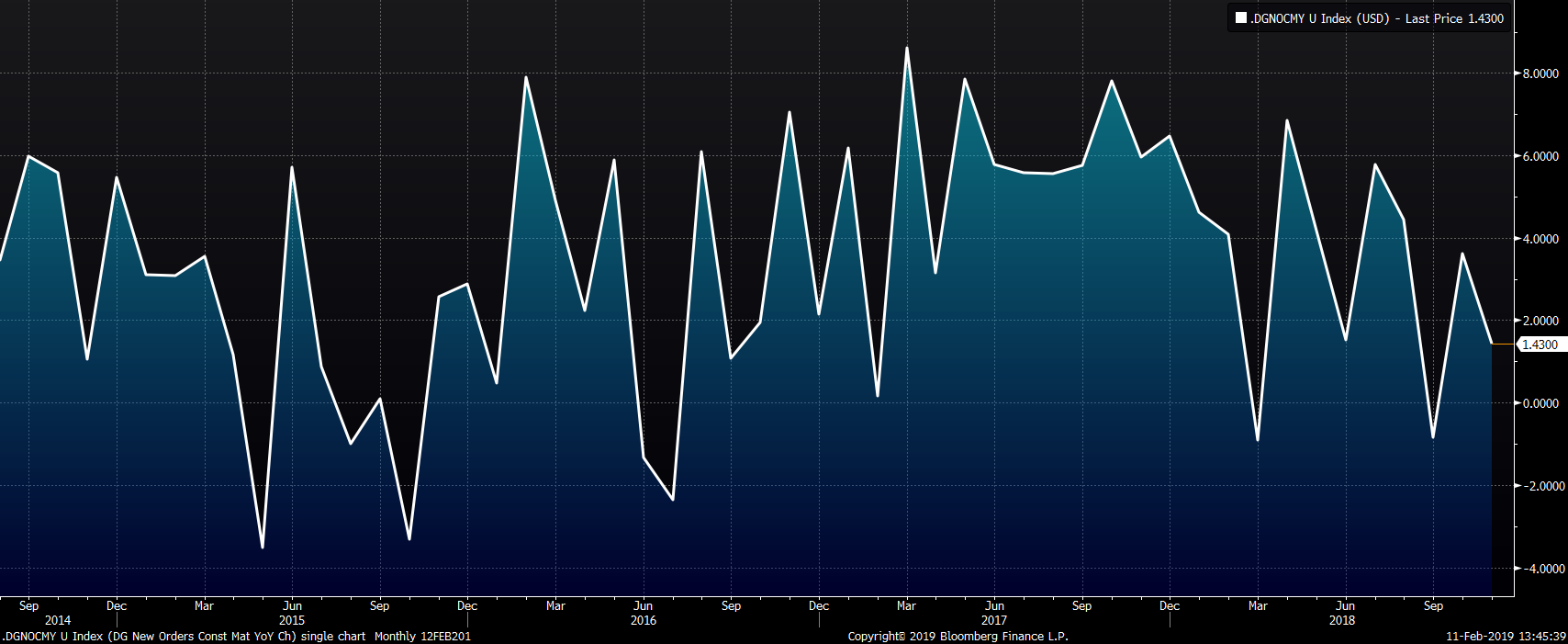Image resolution: width=1568 pixels, height=644 pixels.
Task: Select the 6.0000 y-axis label
Action: pyautogui.click(x=1540, y=156)
